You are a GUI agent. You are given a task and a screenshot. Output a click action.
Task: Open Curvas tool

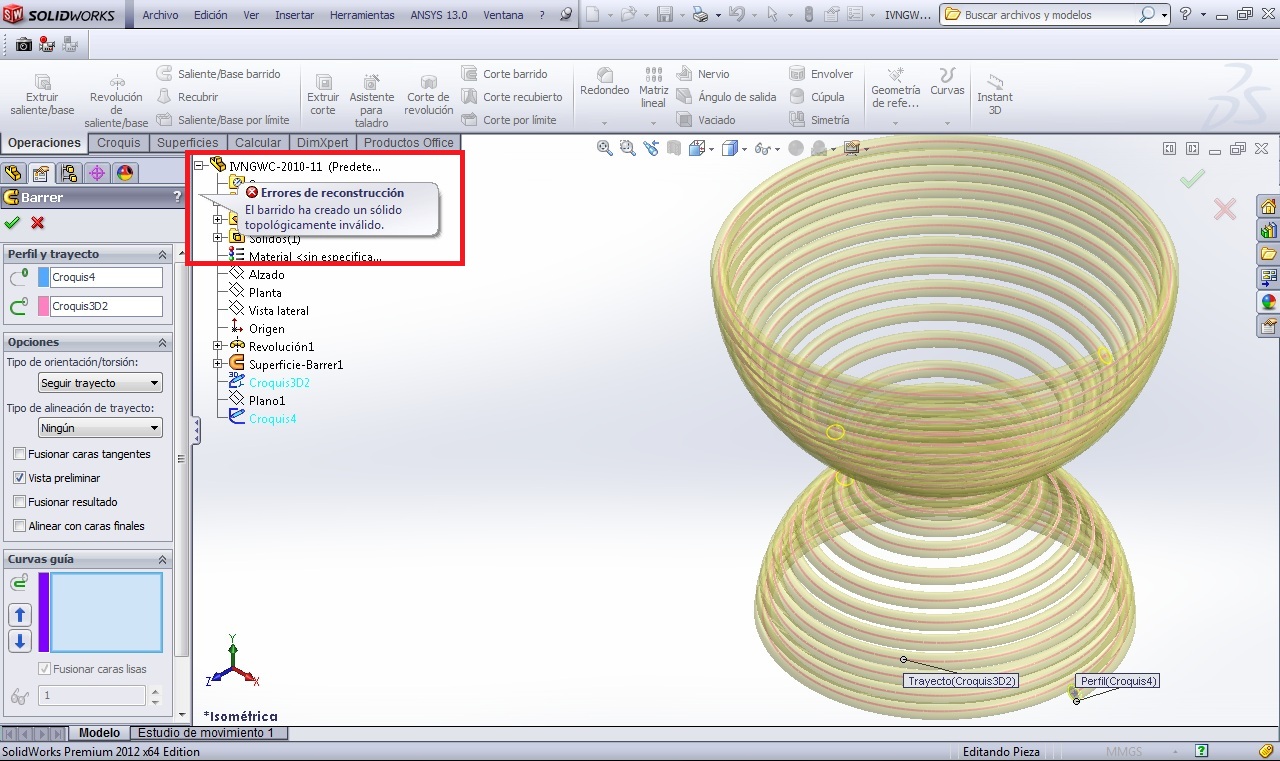[947, 83]
